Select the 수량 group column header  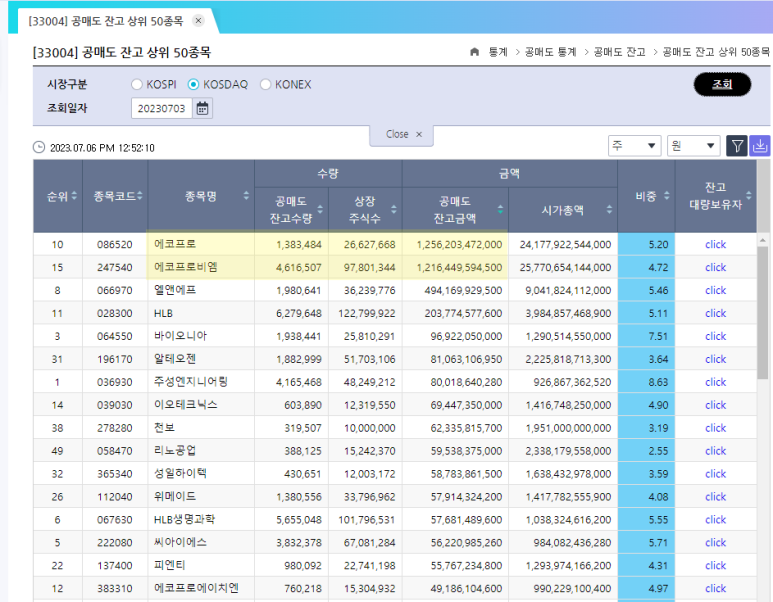(x=328, y=174)
